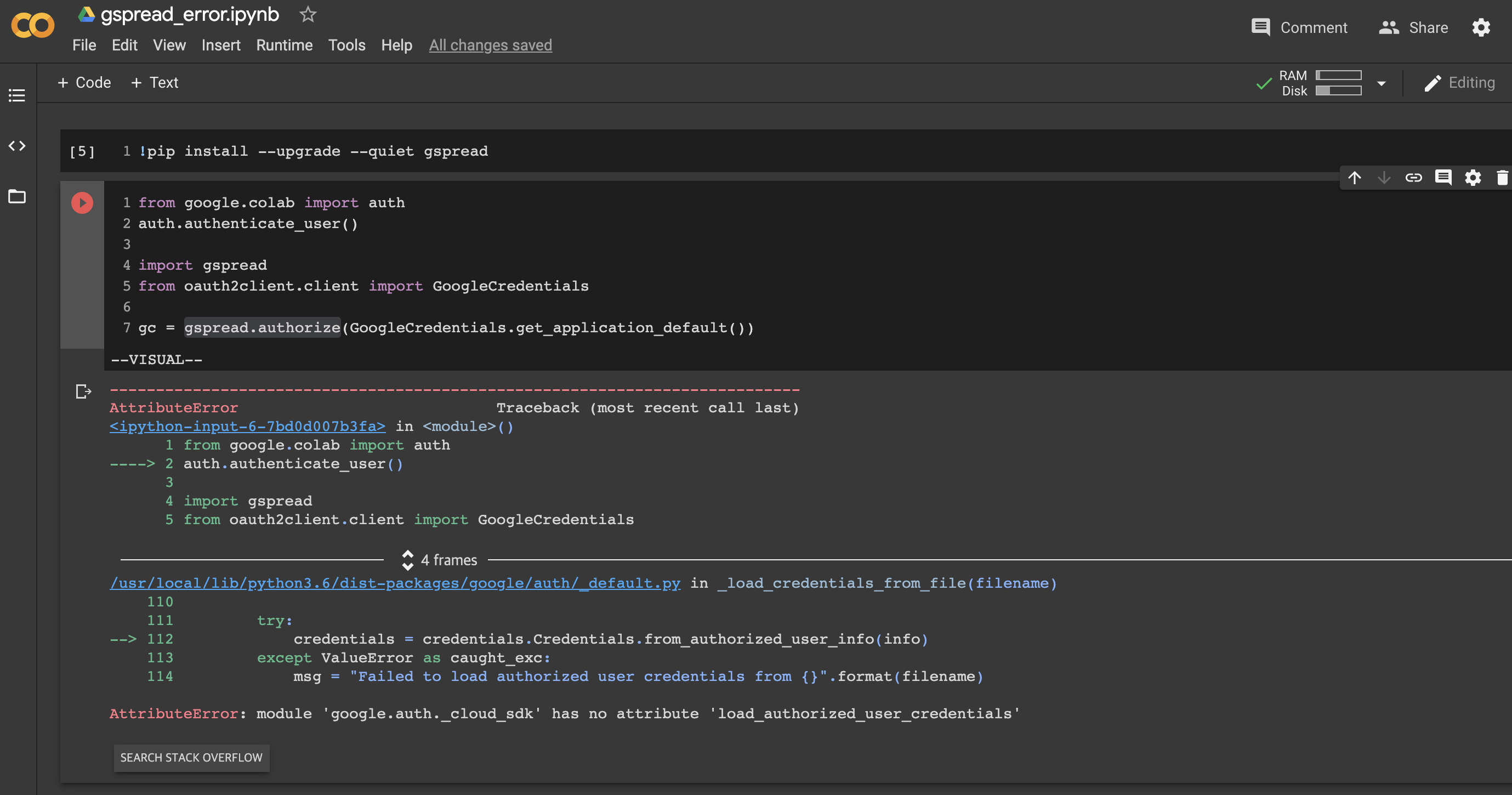
Task: Star the gspread_error notebook
Action: (308, 15)
